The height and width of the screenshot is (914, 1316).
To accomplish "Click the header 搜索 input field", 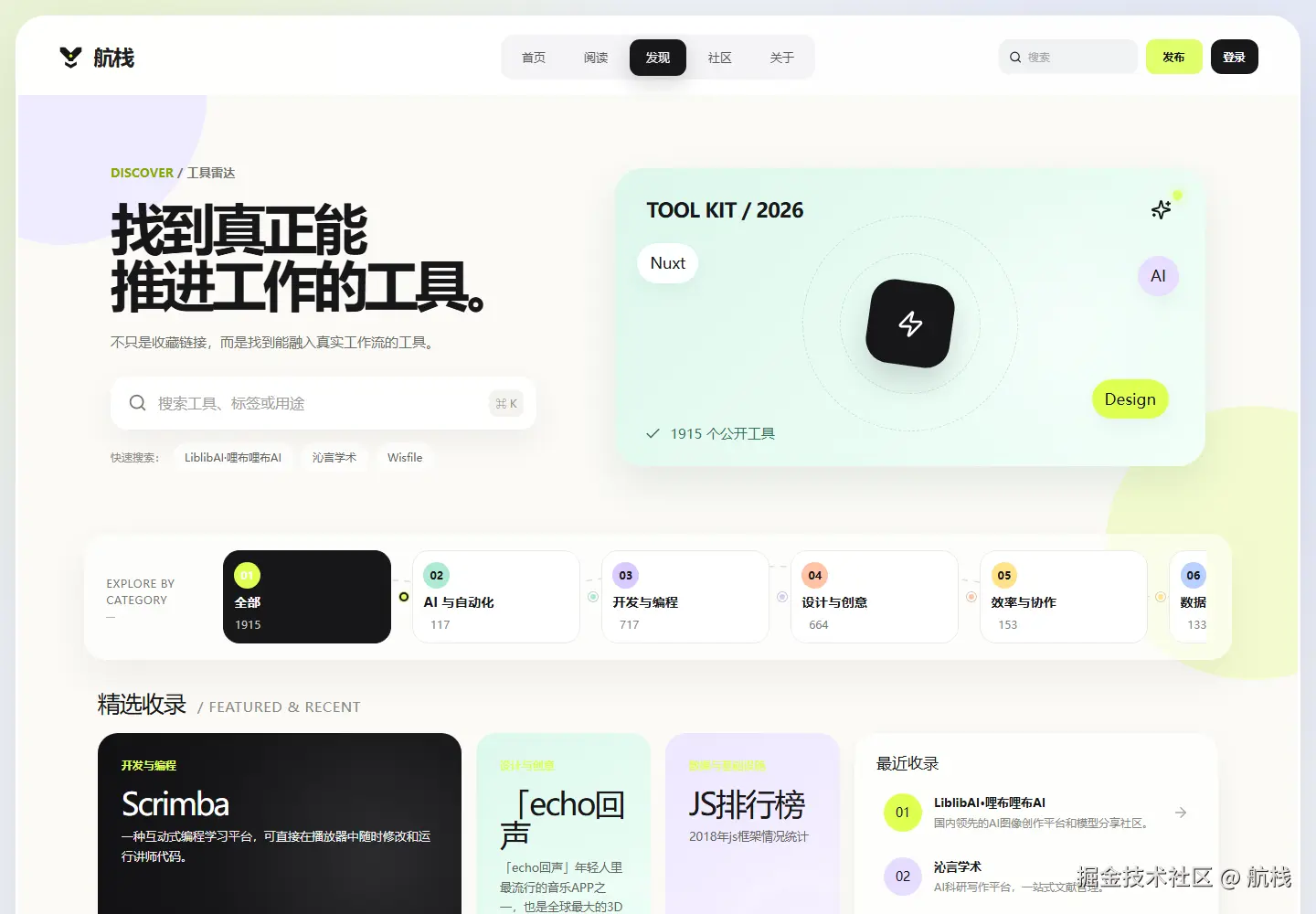I will point(1068,57).
